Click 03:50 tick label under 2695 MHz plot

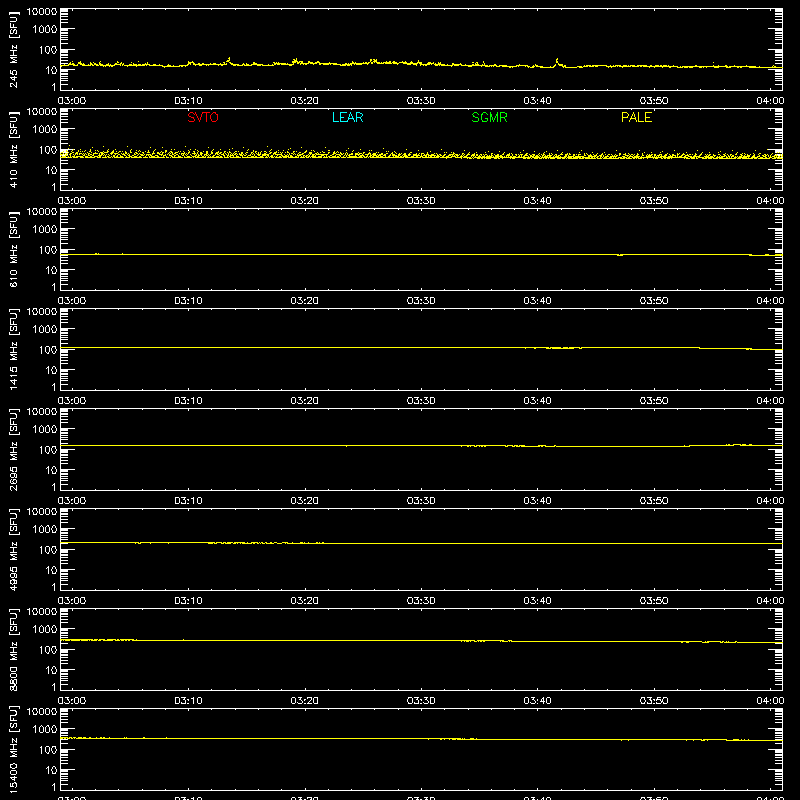tap(654, 501)
